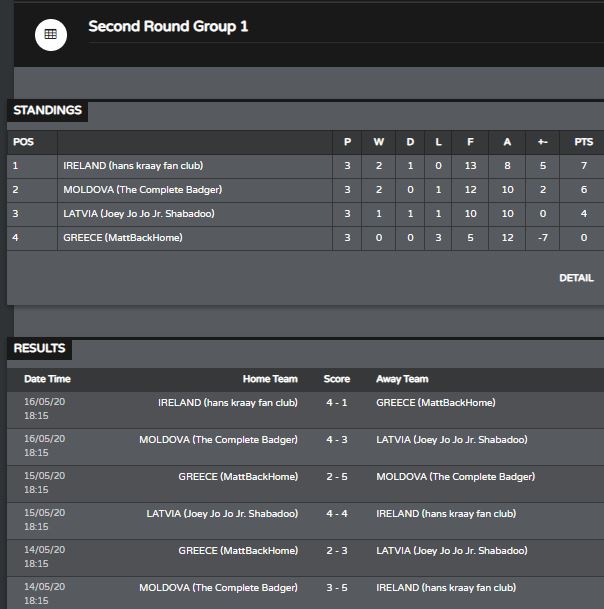The width and height of the screenshot is (604, 609).
Task: Click the +- goal difference column header
Action: 543,142
